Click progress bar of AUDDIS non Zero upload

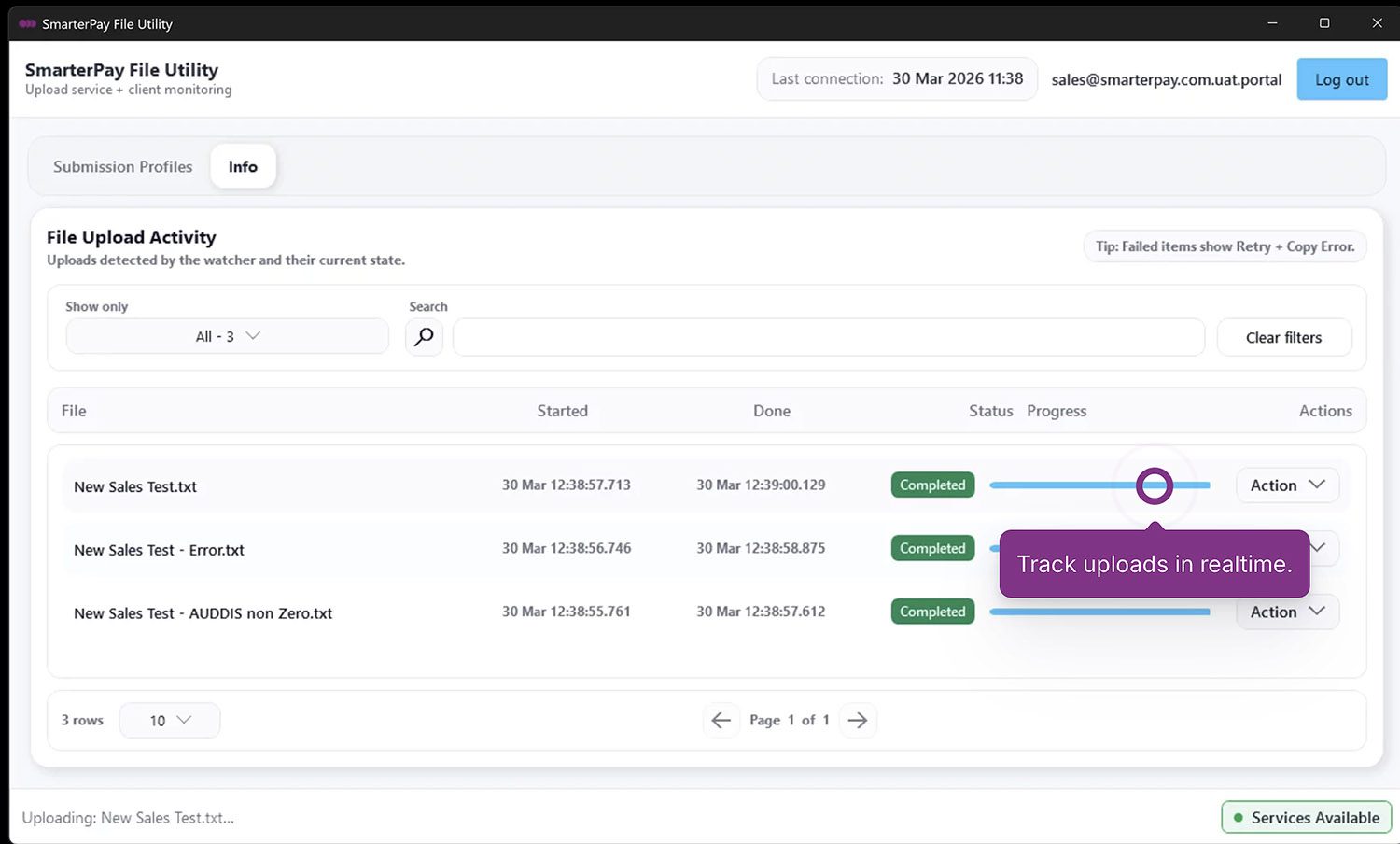point(1099,612)
